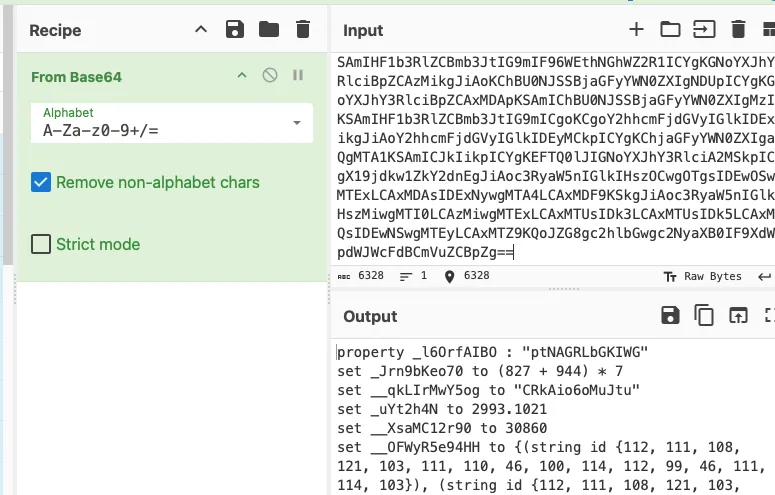Add a new input tab
This screenshot has width=775, height=495.
pos(636,30)
